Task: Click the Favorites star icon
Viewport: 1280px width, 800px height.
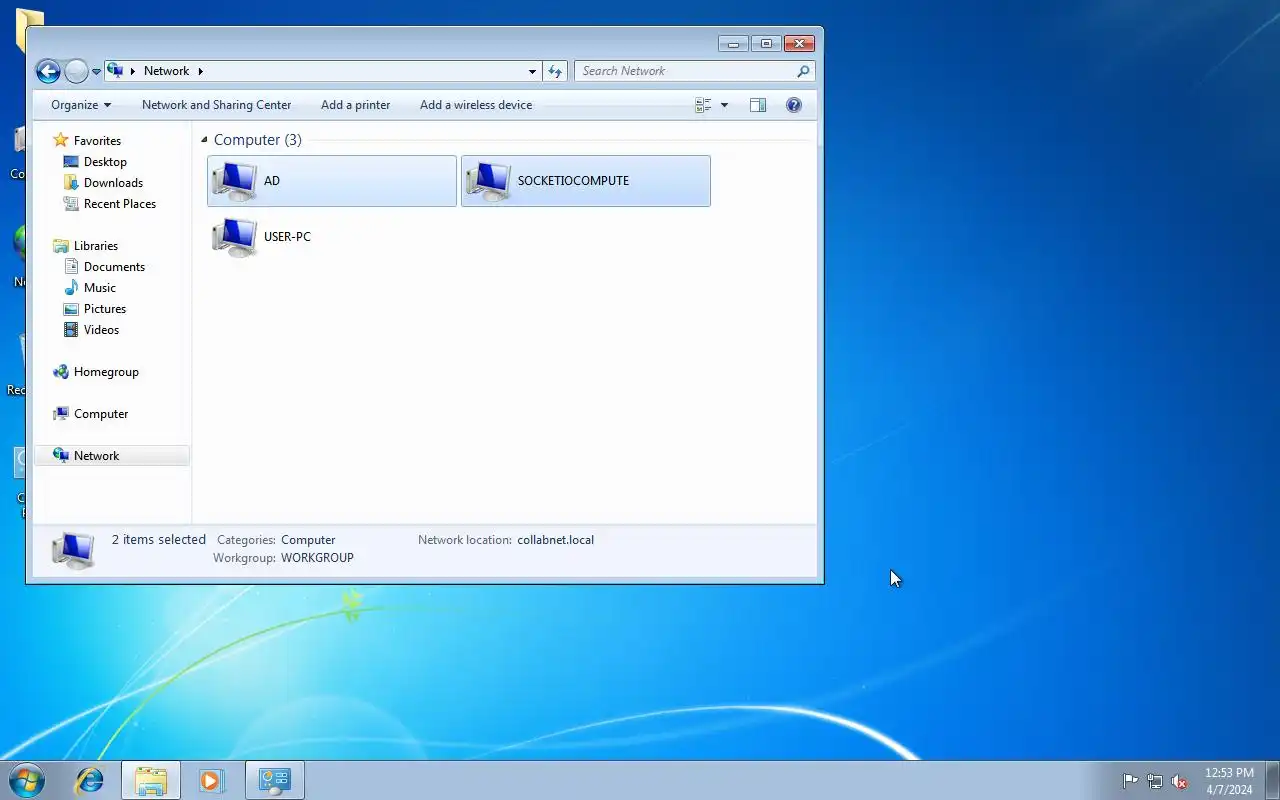Action: 61,140
